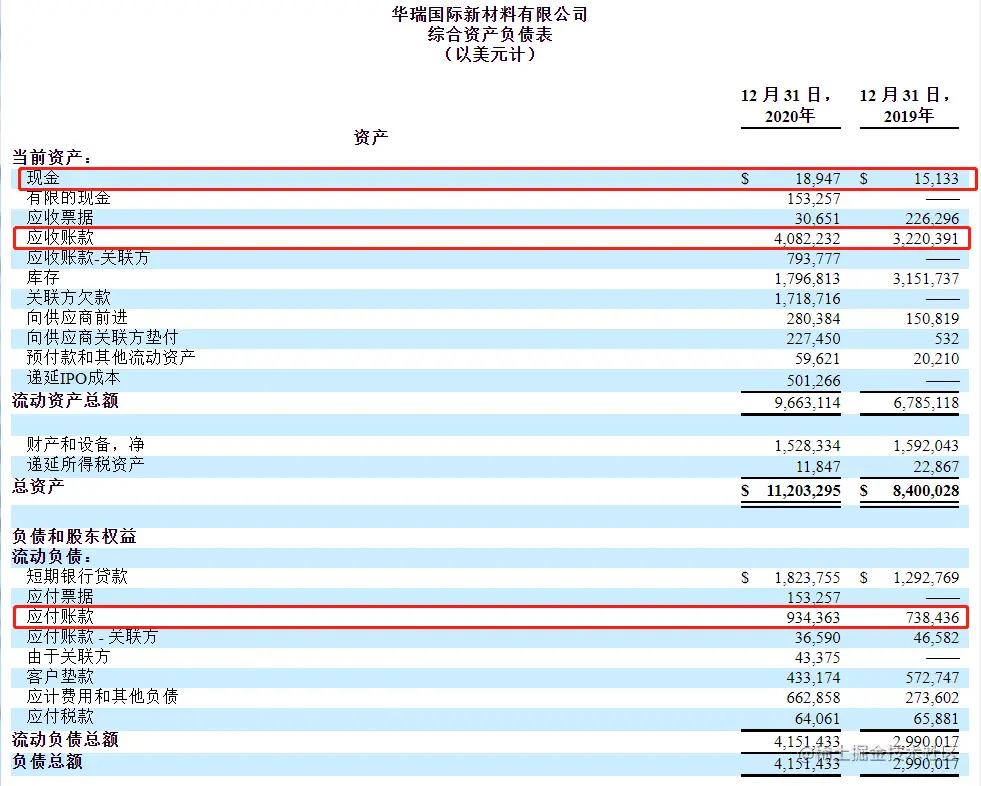The image size is (981, 786).
Task: Click the first 153,257 under restricted cash
Action: click(813, 199)
